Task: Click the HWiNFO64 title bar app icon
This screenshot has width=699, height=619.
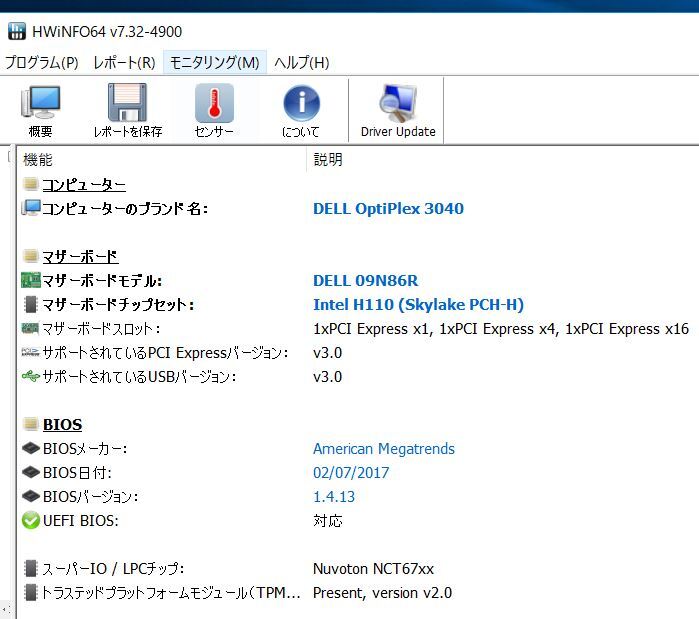Action: 16,31
